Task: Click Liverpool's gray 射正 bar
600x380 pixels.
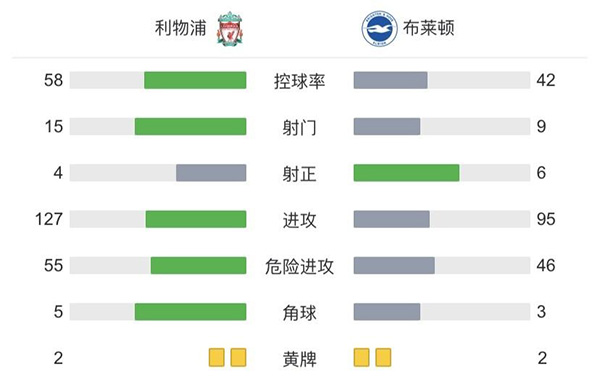Action: 211,173
